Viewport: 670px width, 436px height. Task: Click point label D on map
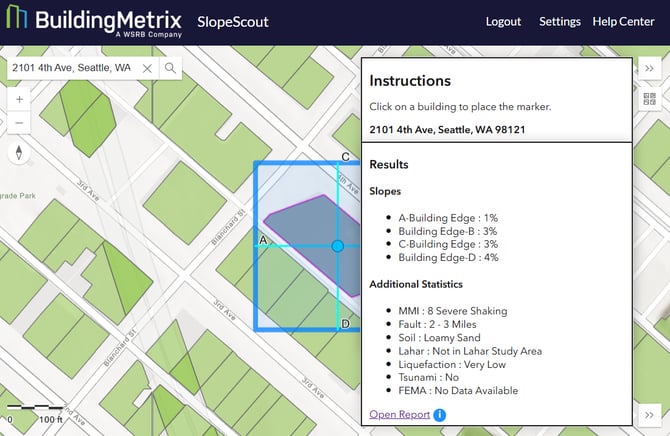pos(346,324)
